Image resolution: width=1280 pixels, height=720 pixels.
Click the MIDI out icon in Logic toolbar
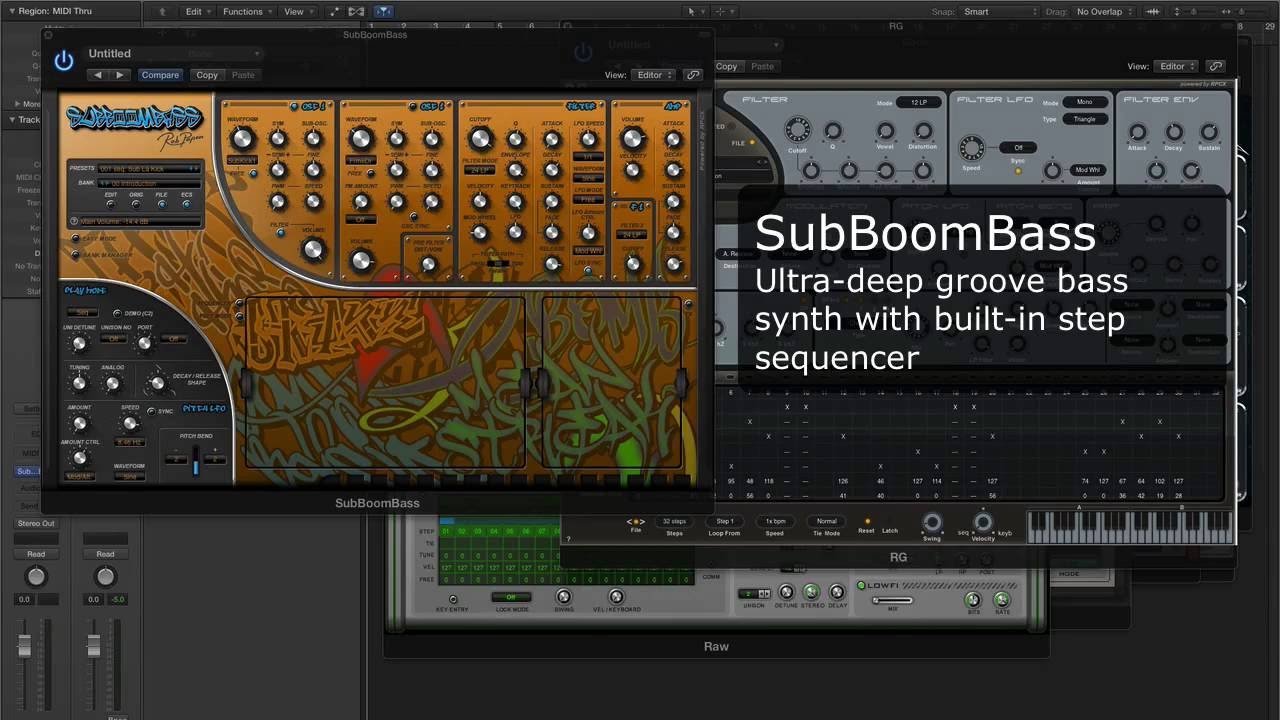pyautogui.click(x=356, y=11)
